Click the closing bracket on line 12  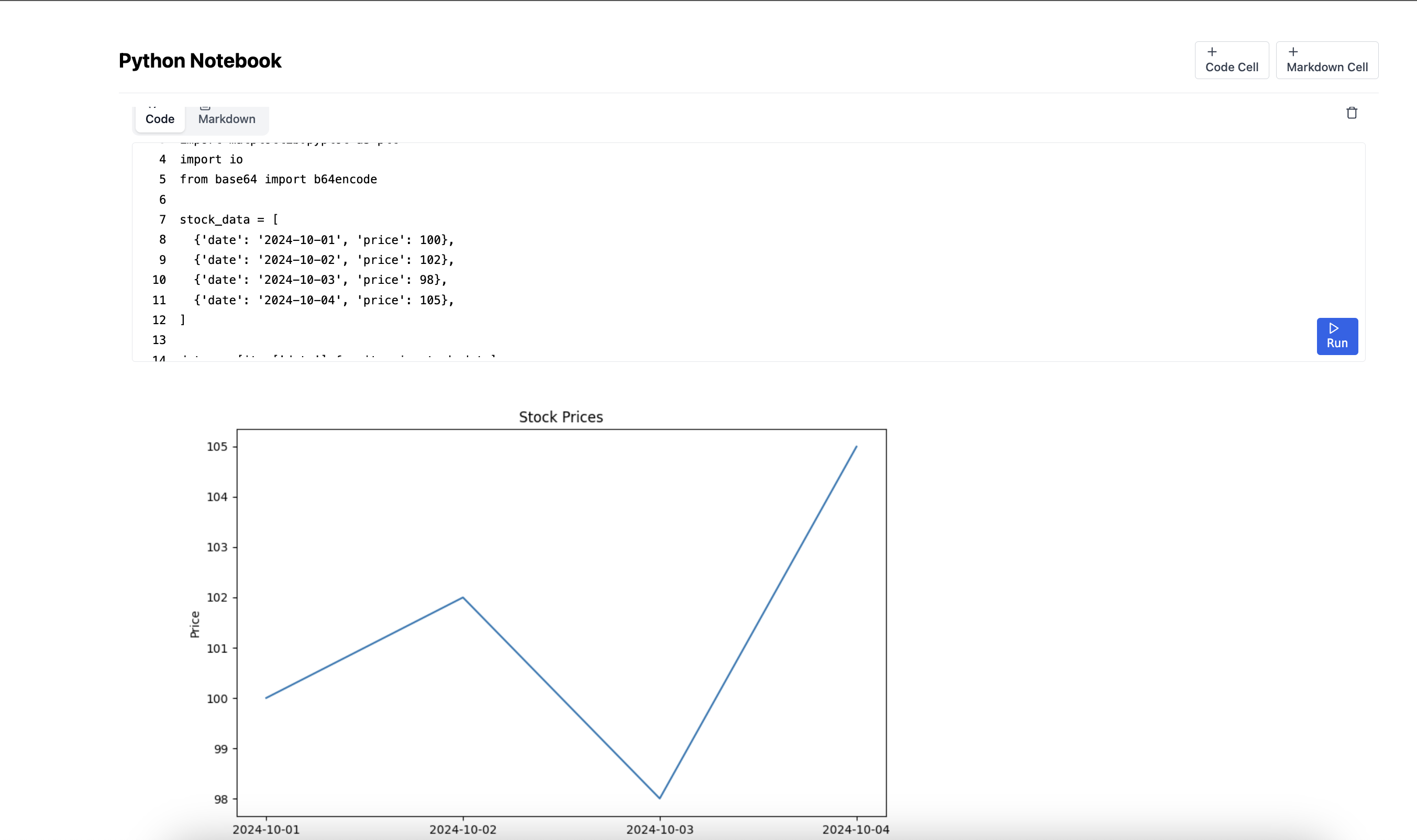[183, 320]
